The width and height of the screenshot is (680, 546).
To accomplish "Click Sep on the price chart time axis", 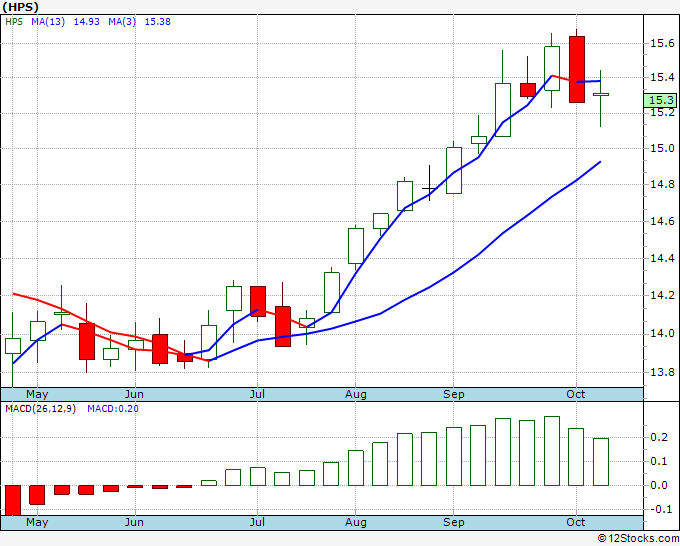I will [x=454, y=394].
